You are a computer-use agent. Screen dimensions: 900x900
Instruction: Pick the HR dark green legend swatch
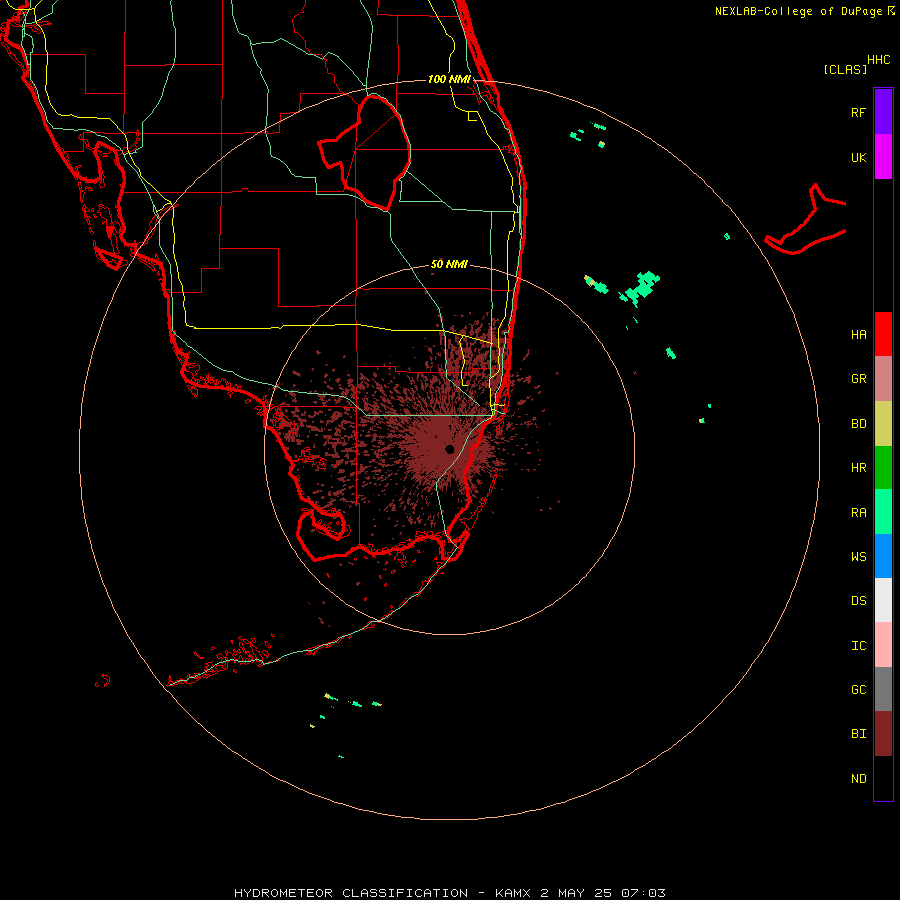pos(883,467)
